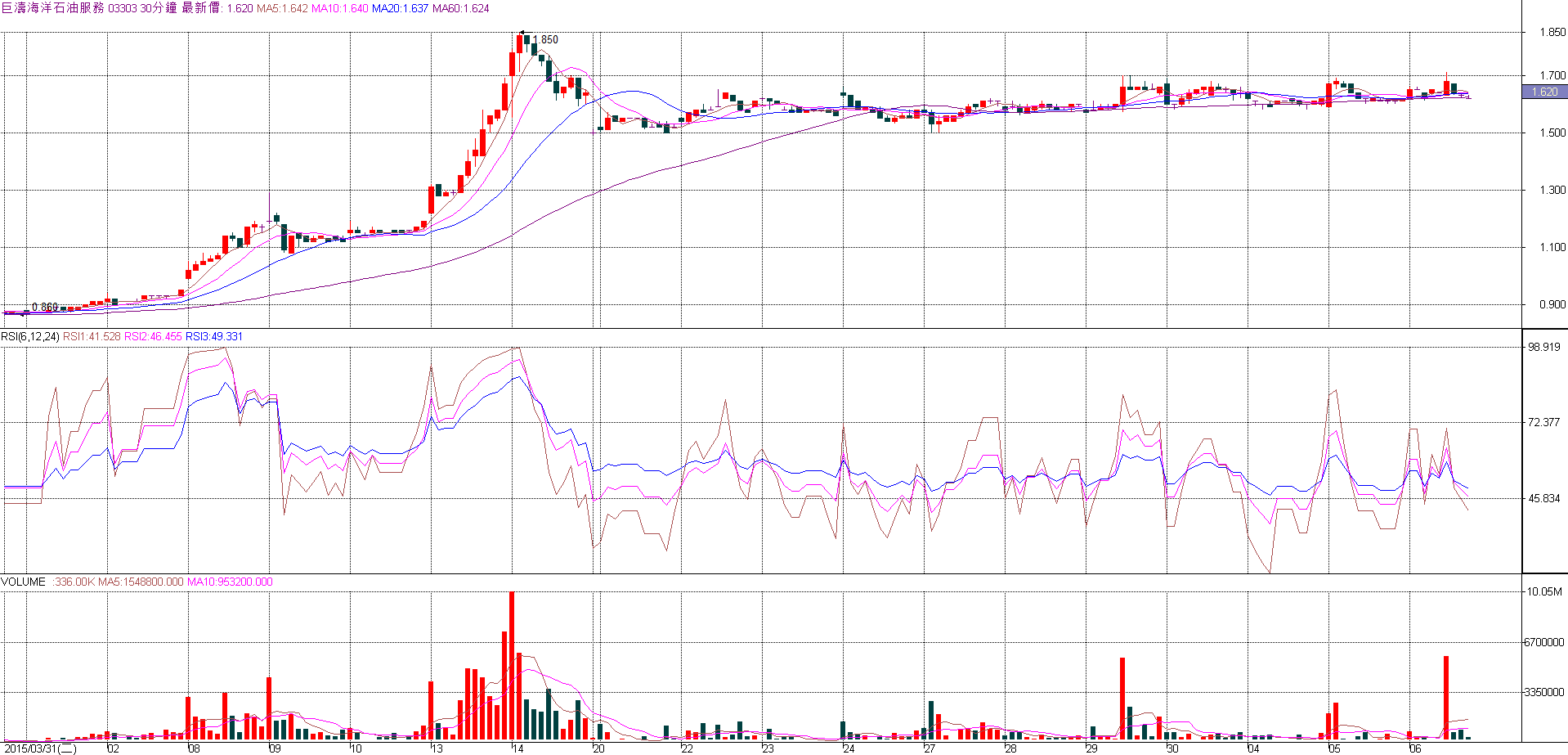Image resolution: width=1568 pixels, height=755 pixels.
Task: Select the highlighted 1.620 current price tag
Action: click(x=1544, y=92)
